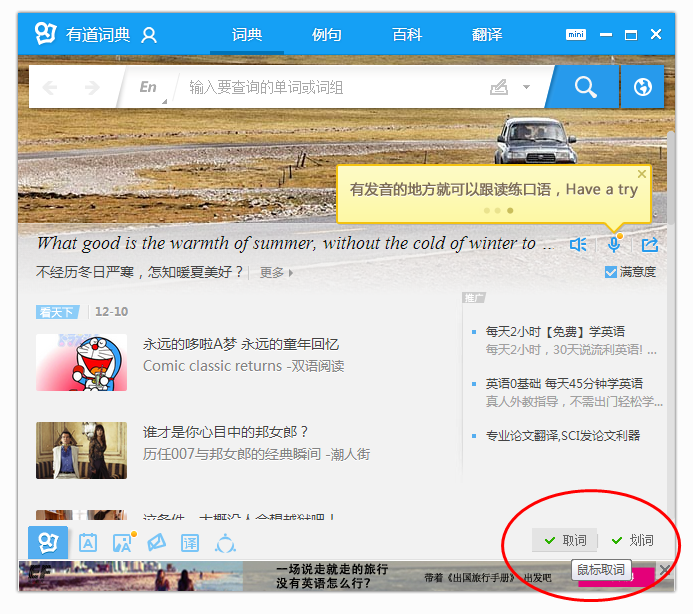Viewport: 693px width, 614px height.
Task: Select the dictionary home icon in bottom toolbar
Action: coord(48,542)
